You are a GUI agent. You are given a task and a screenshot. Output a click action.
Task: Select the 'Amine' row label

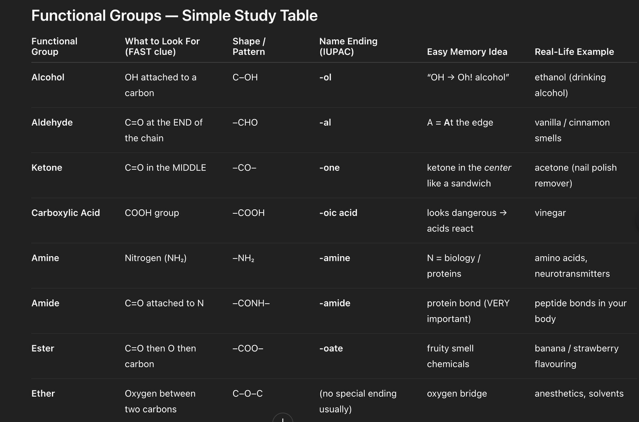[45, 258]
